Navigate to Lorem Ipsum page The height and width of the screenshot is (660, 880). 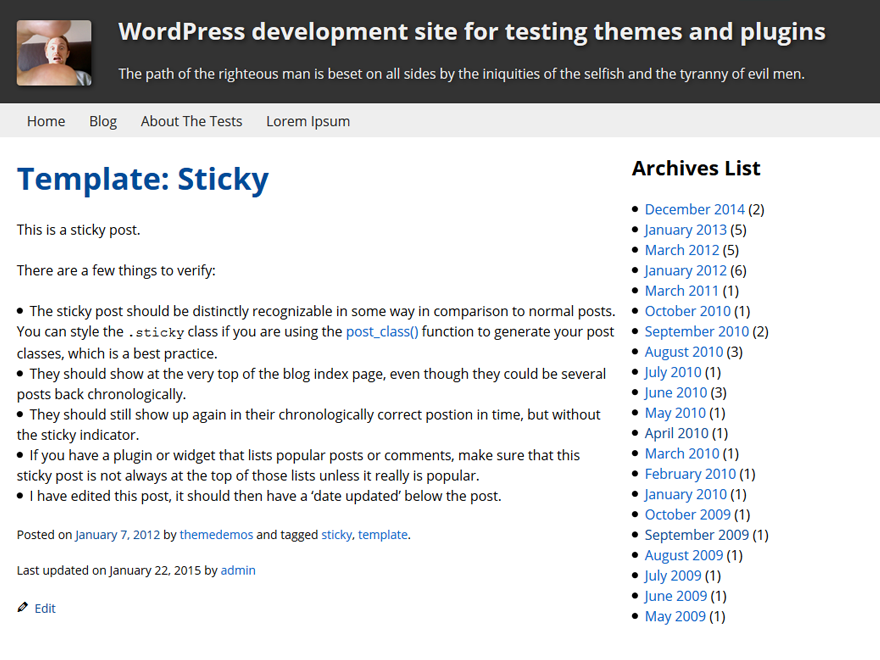click(308, 121)
